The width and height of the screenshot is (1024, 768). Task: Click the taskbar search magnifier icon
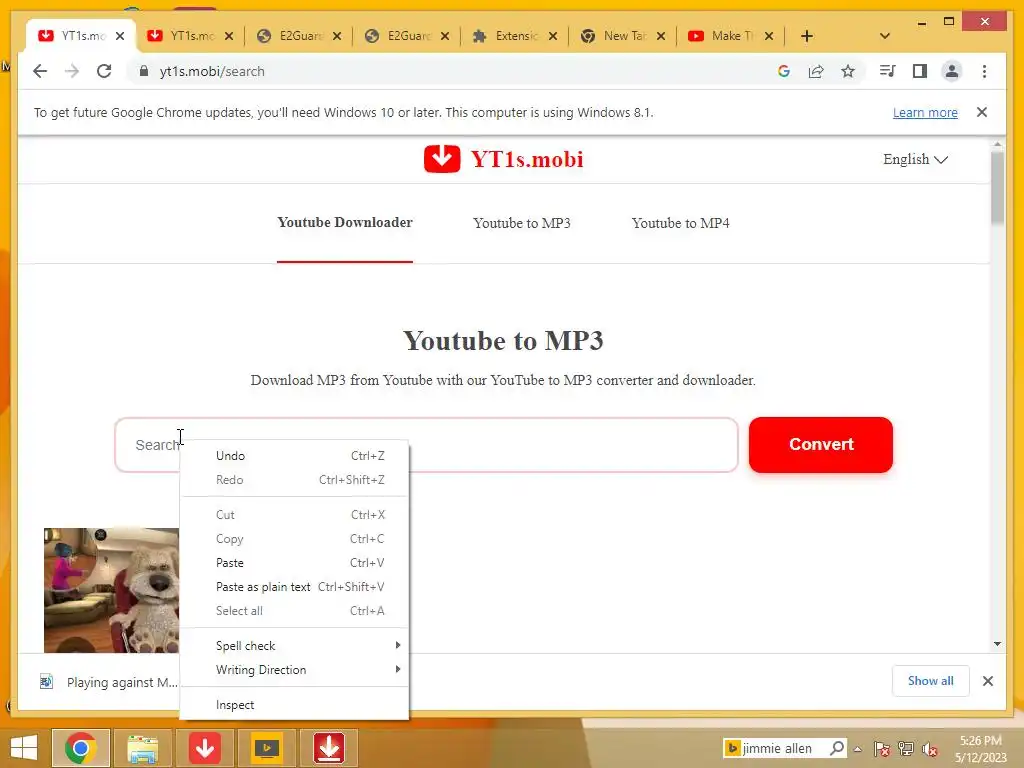[837, 748]
